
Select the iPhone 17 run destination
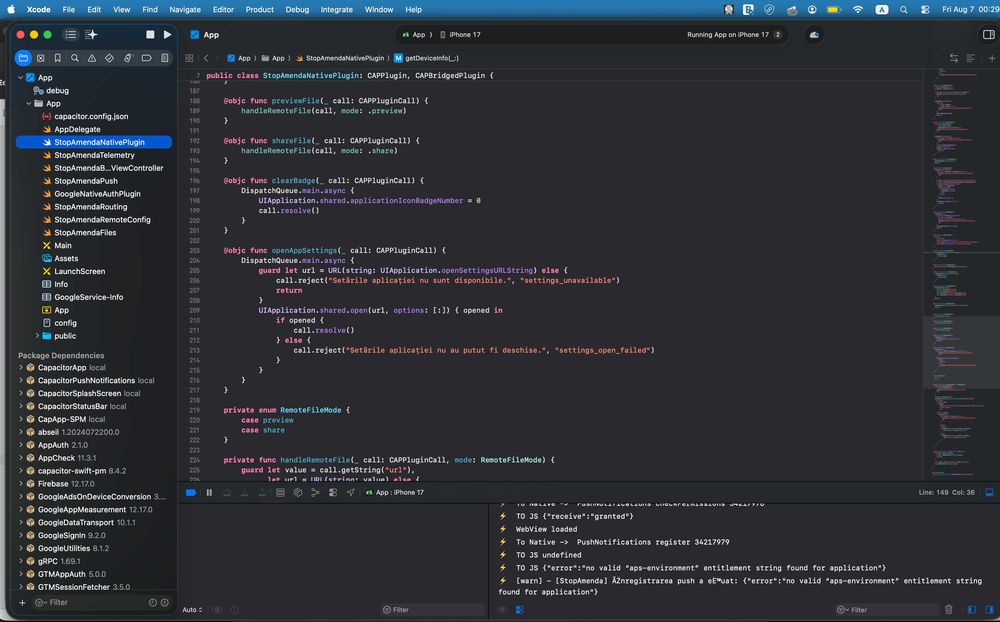click(x=460, y=34)
